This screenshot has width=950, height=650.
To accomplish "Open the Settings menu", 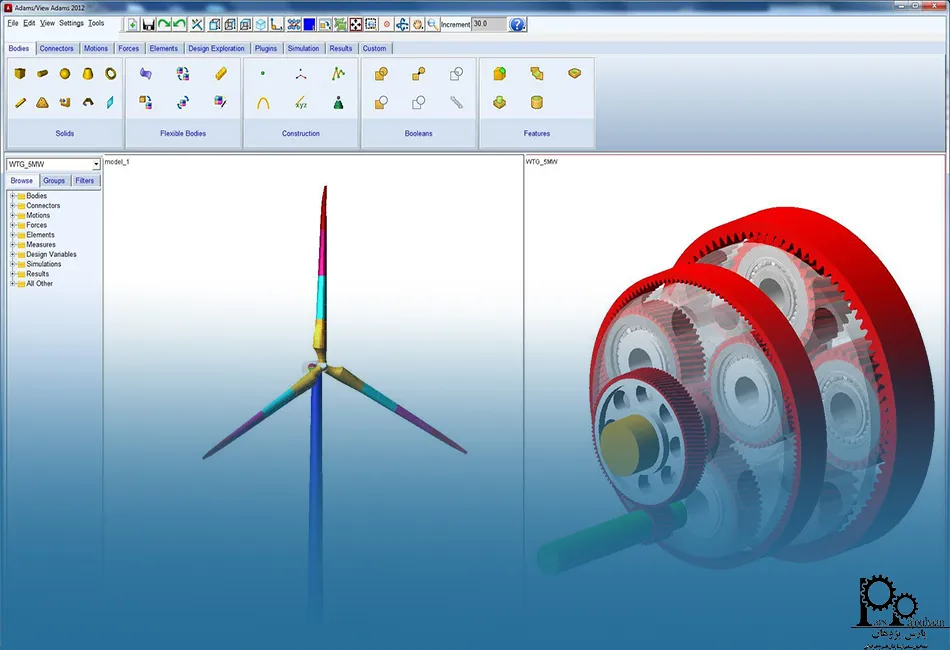I will coord(71,23).
